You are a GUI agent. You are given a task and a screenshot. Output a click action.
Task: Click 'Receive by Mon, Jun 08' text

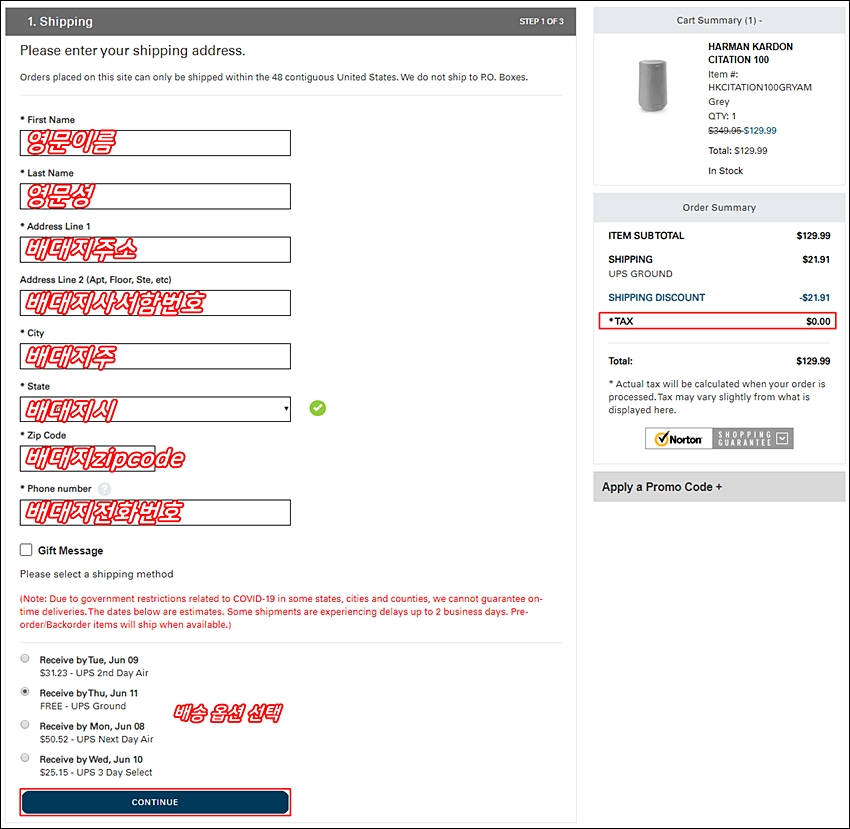coord(92,727)
